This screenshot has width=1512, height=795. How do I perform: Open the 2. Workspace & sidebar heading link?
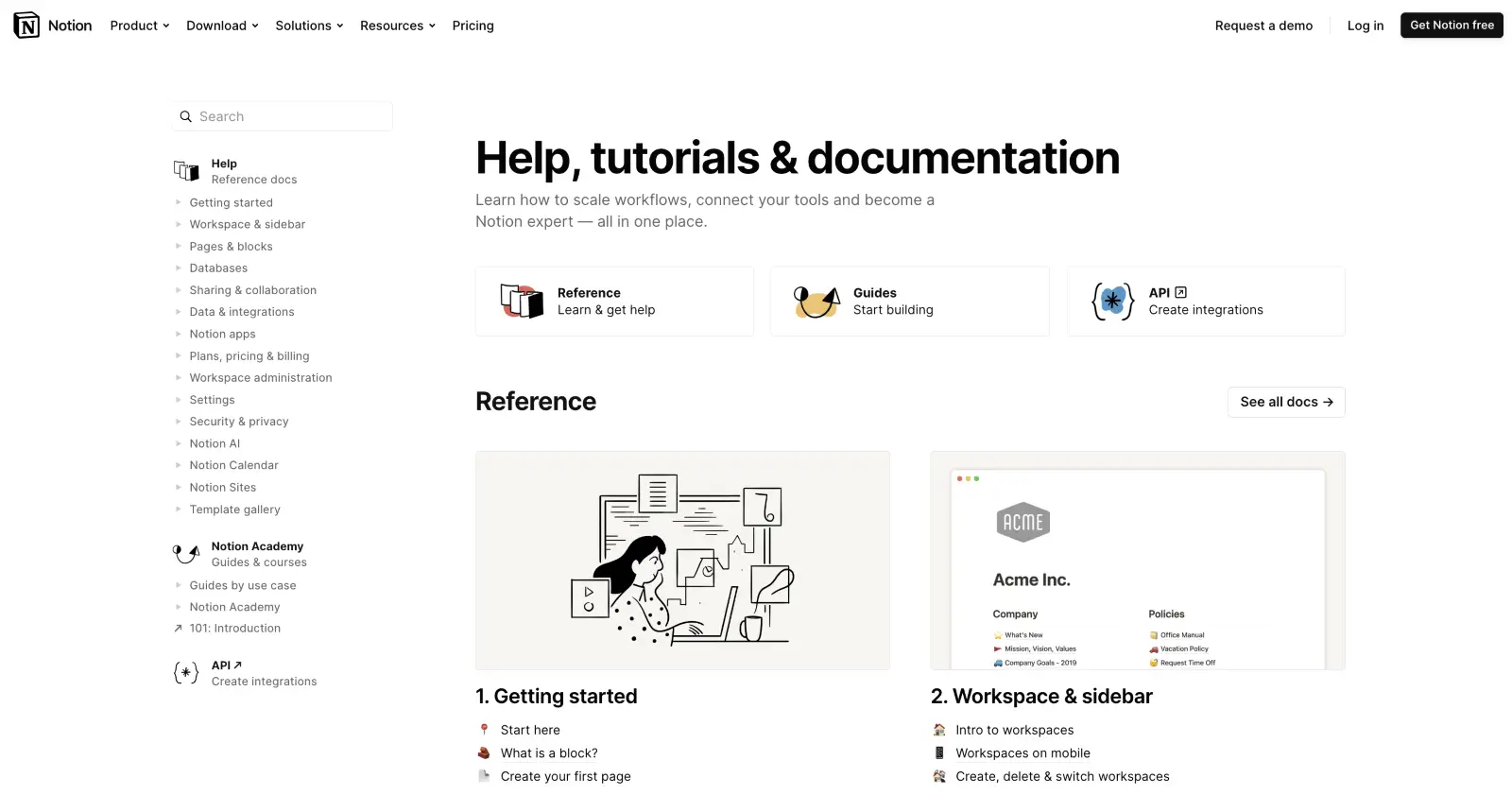pyautogui.click(x=1041, y=697)
